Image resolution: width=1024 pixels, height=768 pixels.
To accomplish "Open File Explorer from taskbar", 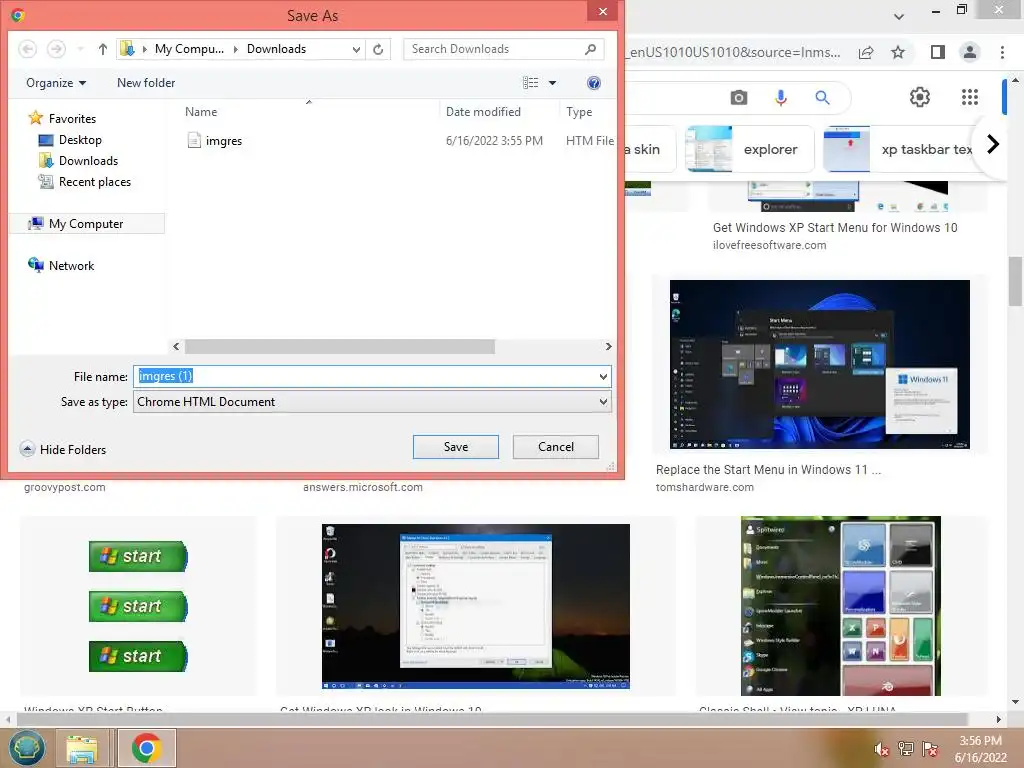I will (82, 748).
